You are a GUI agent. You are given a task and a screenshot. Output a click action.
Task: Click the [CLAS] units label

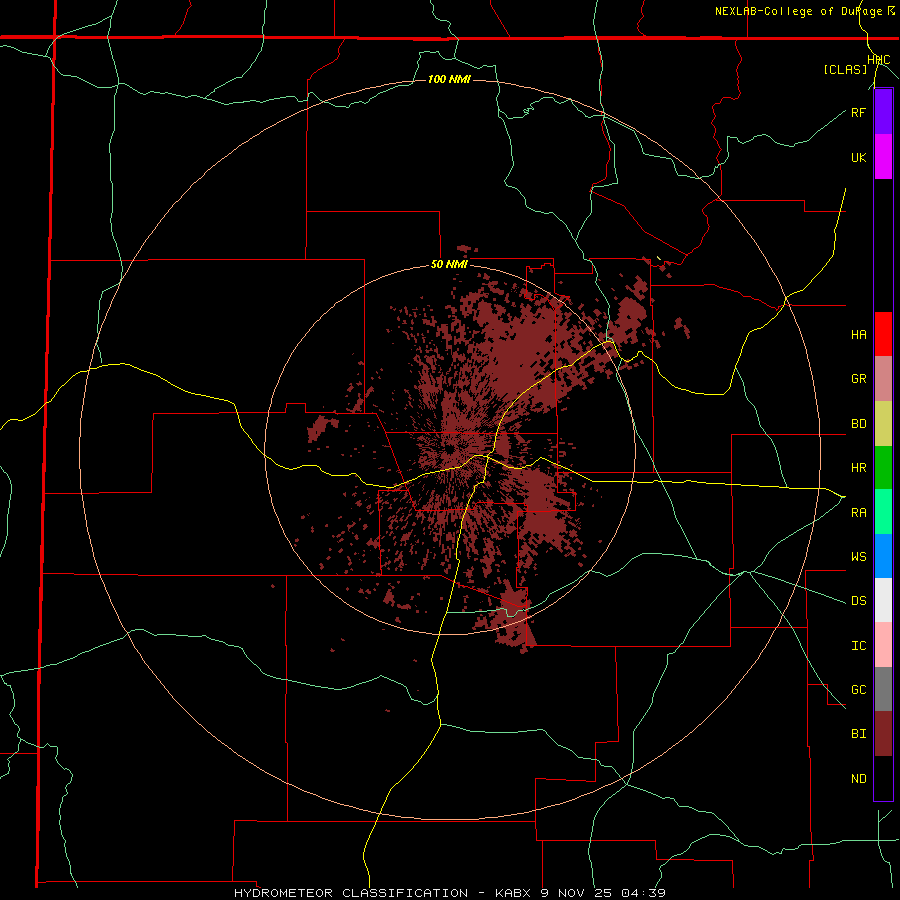845,70
